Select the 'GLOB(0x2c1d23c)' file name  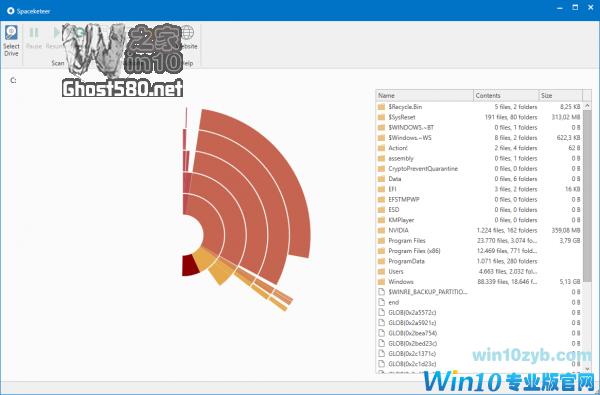click(x=412, y=364)
